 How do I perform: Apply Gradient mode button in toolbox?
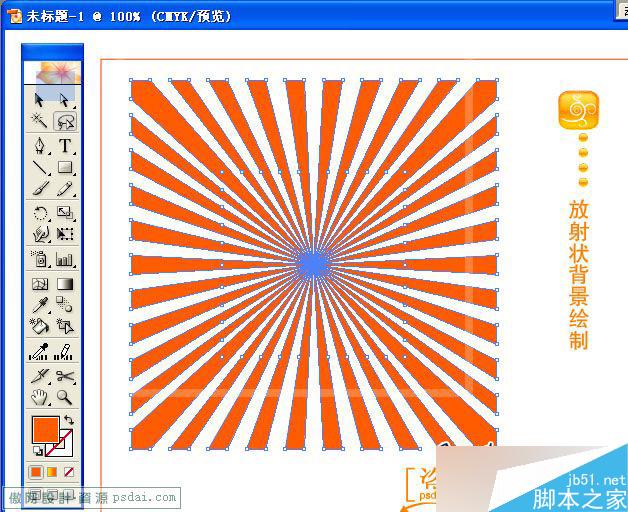point(52,472)
